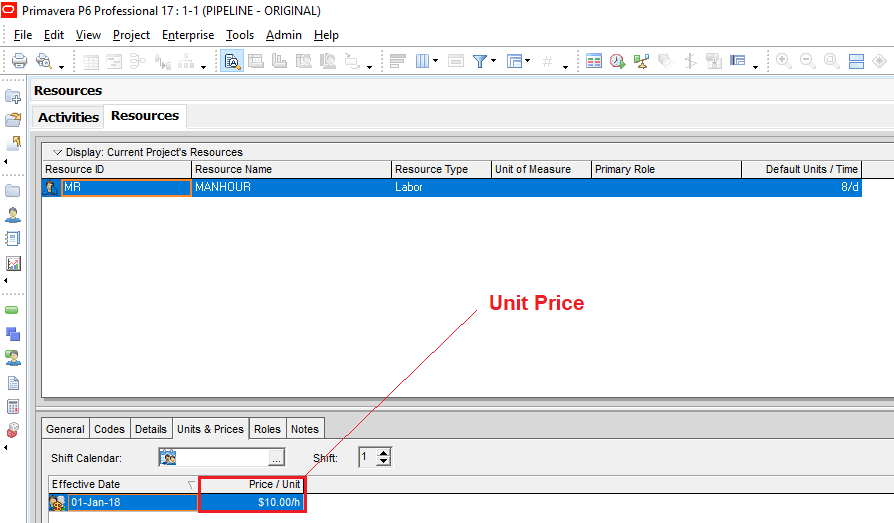The width and height of the screenshot is (894, 523).
Task: Switch to the Details tab
Action: tap(151, 429)
